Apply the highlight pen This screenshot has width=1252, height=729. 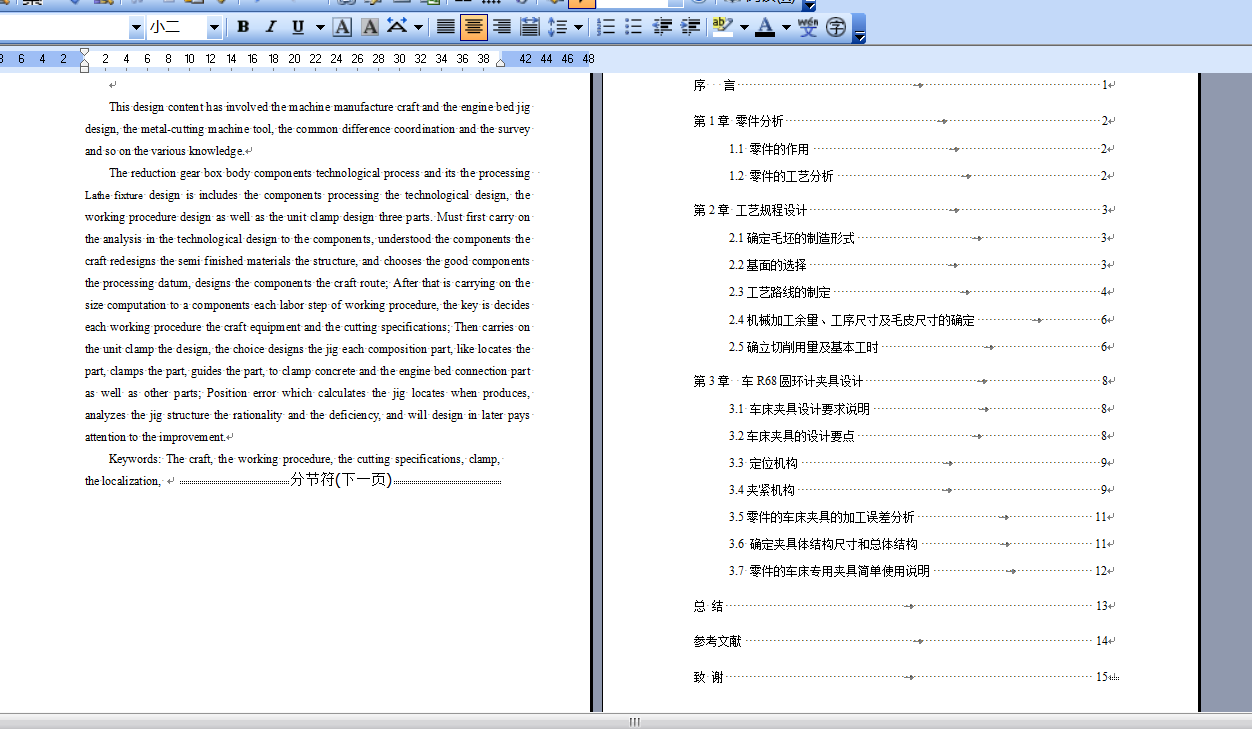tap(723, 27)
